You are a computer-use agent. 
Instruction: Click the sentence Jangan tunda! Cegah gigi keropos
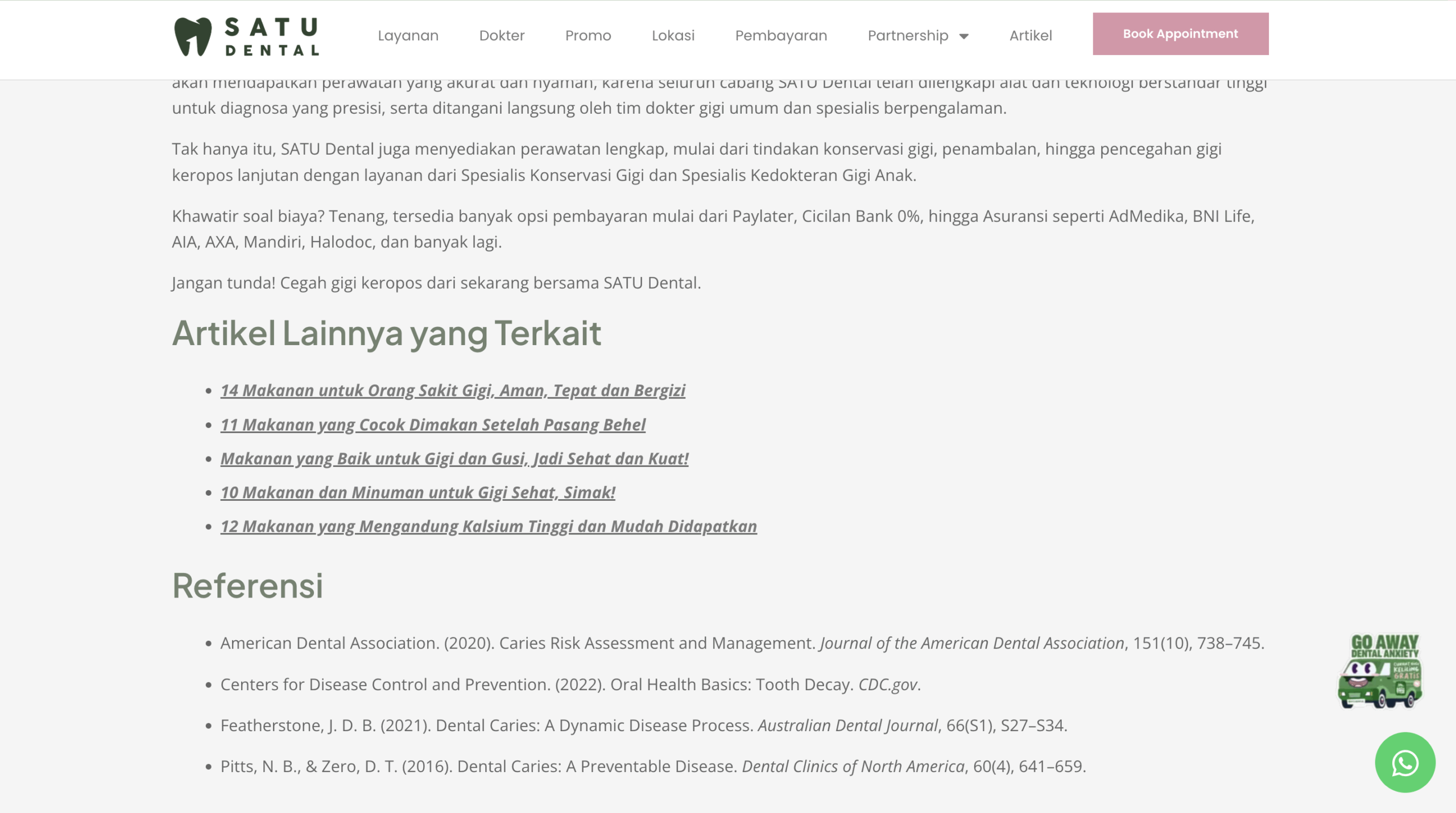coord(436,283)
